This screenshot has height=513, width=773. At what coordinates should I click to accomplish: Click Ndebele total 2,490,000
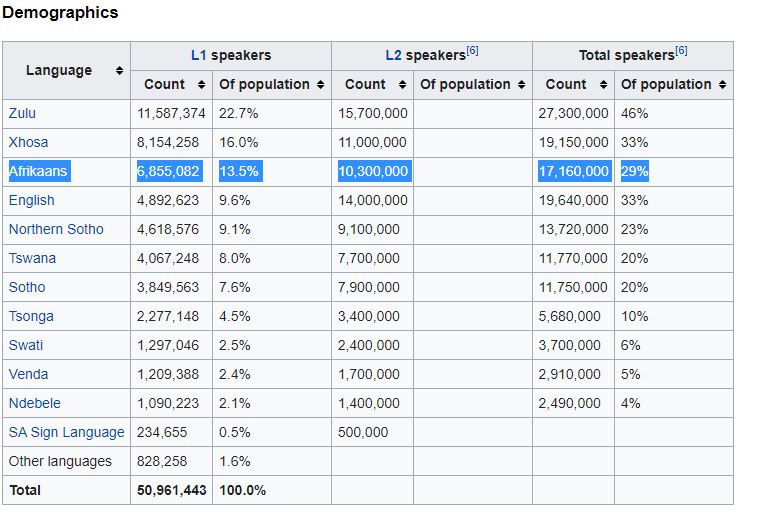(x=569, y=404)
